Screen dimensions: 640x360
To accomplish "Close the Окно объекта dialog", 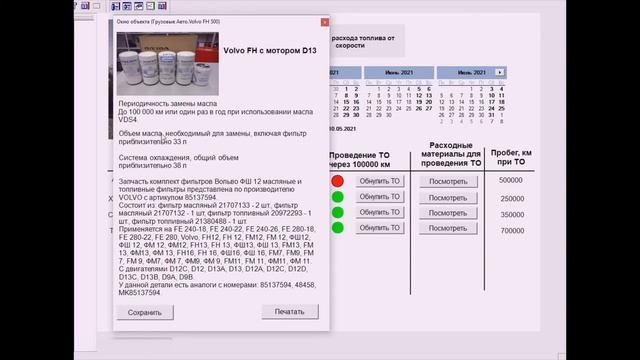I will [x=324, y=22].
